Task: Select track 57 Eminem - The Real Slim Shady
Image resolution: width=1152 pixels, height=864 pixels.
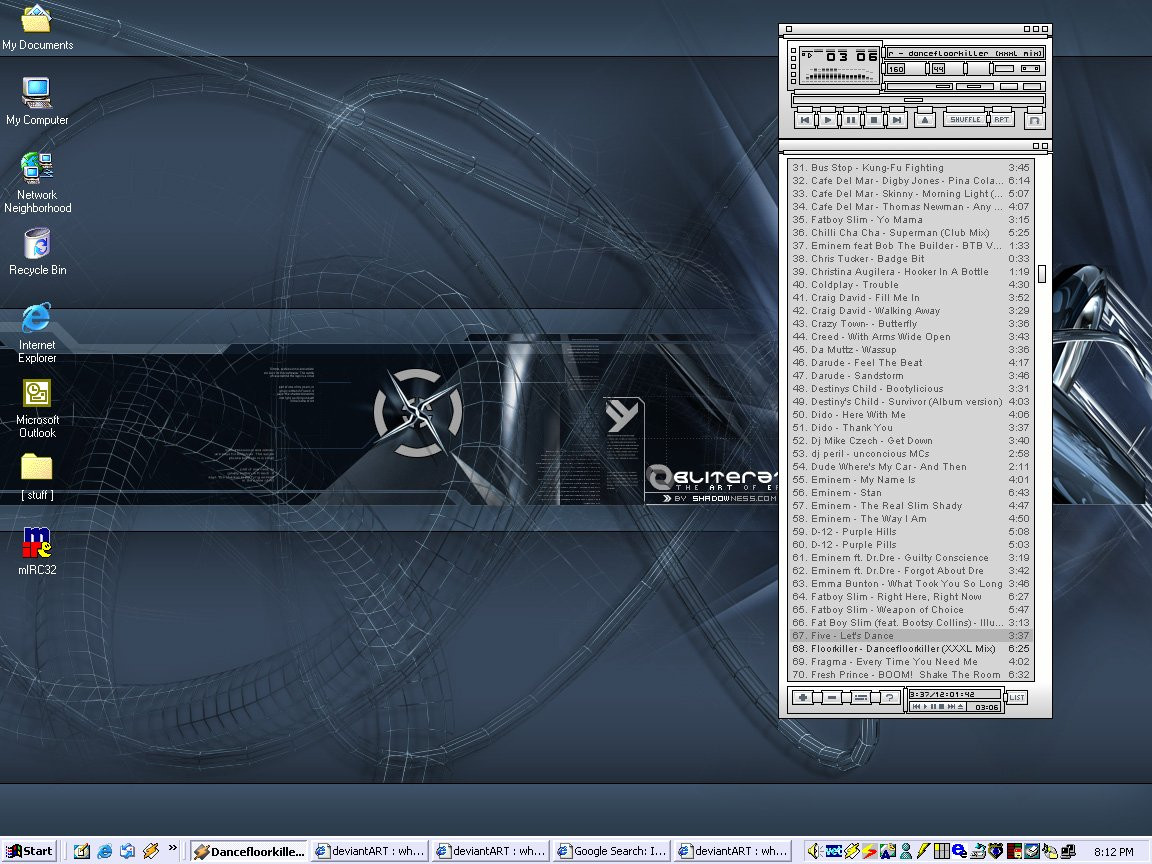Action: 910,505
